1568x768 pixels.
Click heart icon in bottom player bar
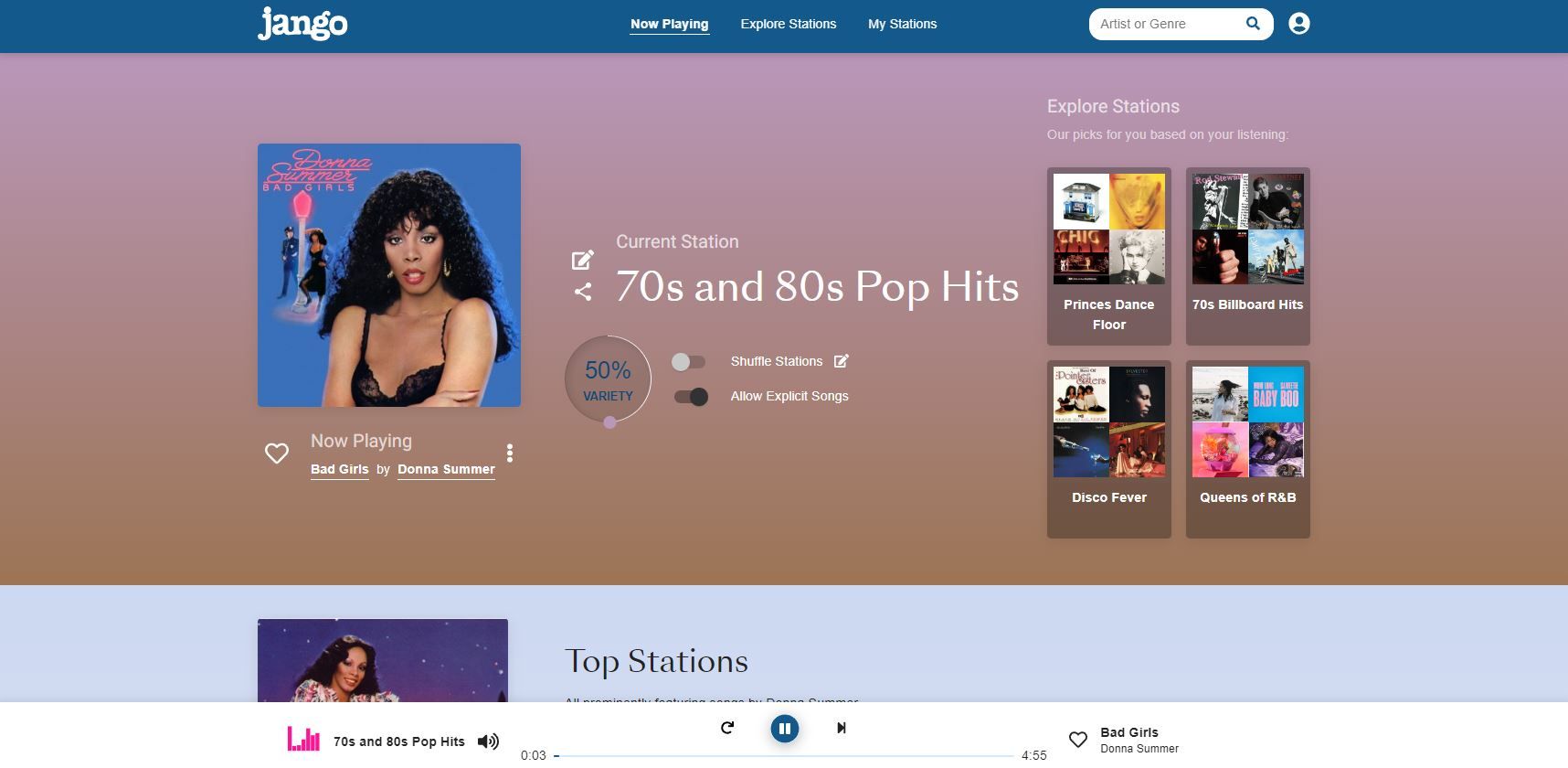point(1078,740)
